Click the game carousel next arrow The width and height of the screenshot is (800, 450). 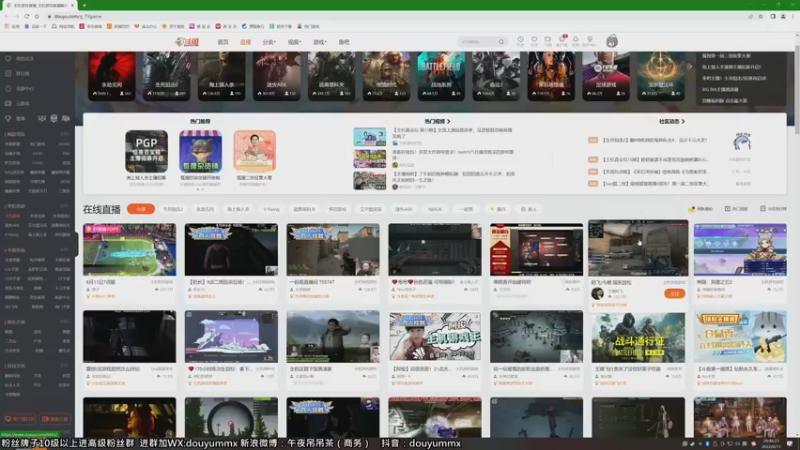pos(689,66)
